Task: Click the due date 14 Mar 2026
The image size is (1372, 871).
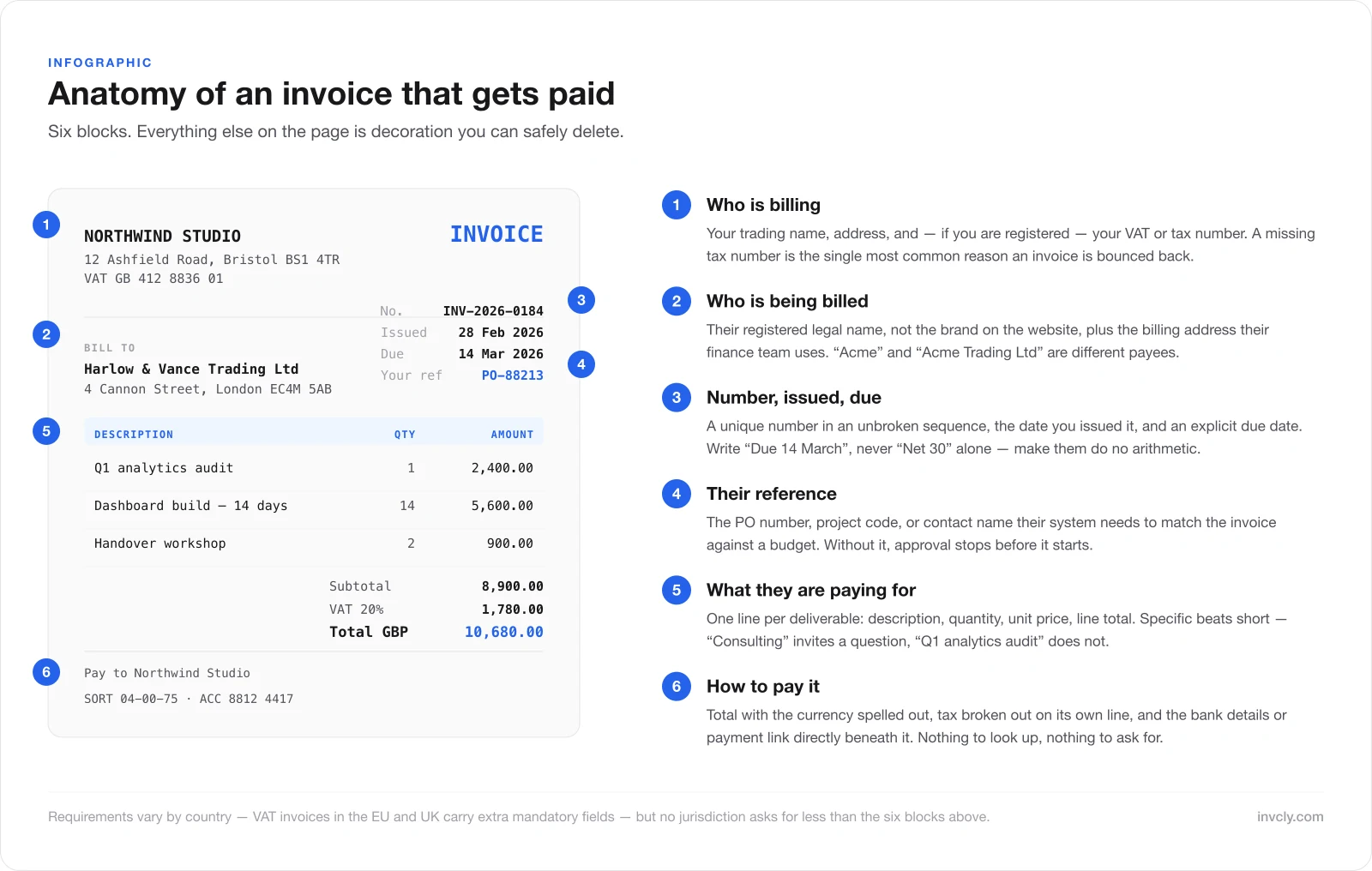Action: [x=501, y=354]
